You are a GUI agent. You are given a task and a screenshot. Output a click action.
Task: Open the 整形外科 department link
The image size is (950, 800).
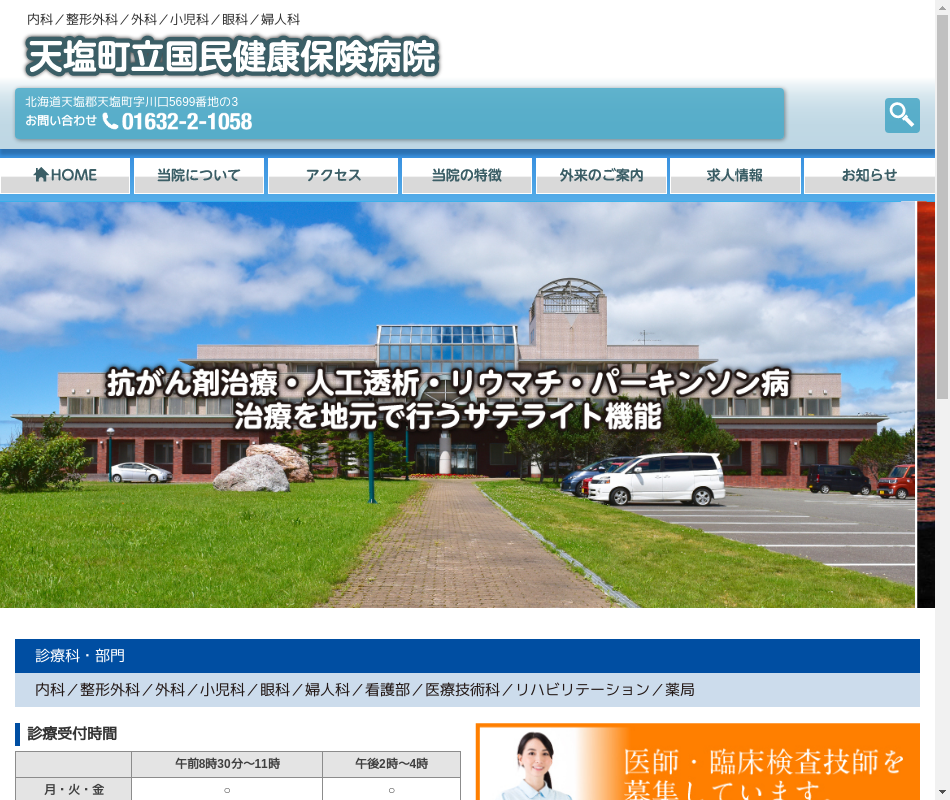[x=110, y=690]
